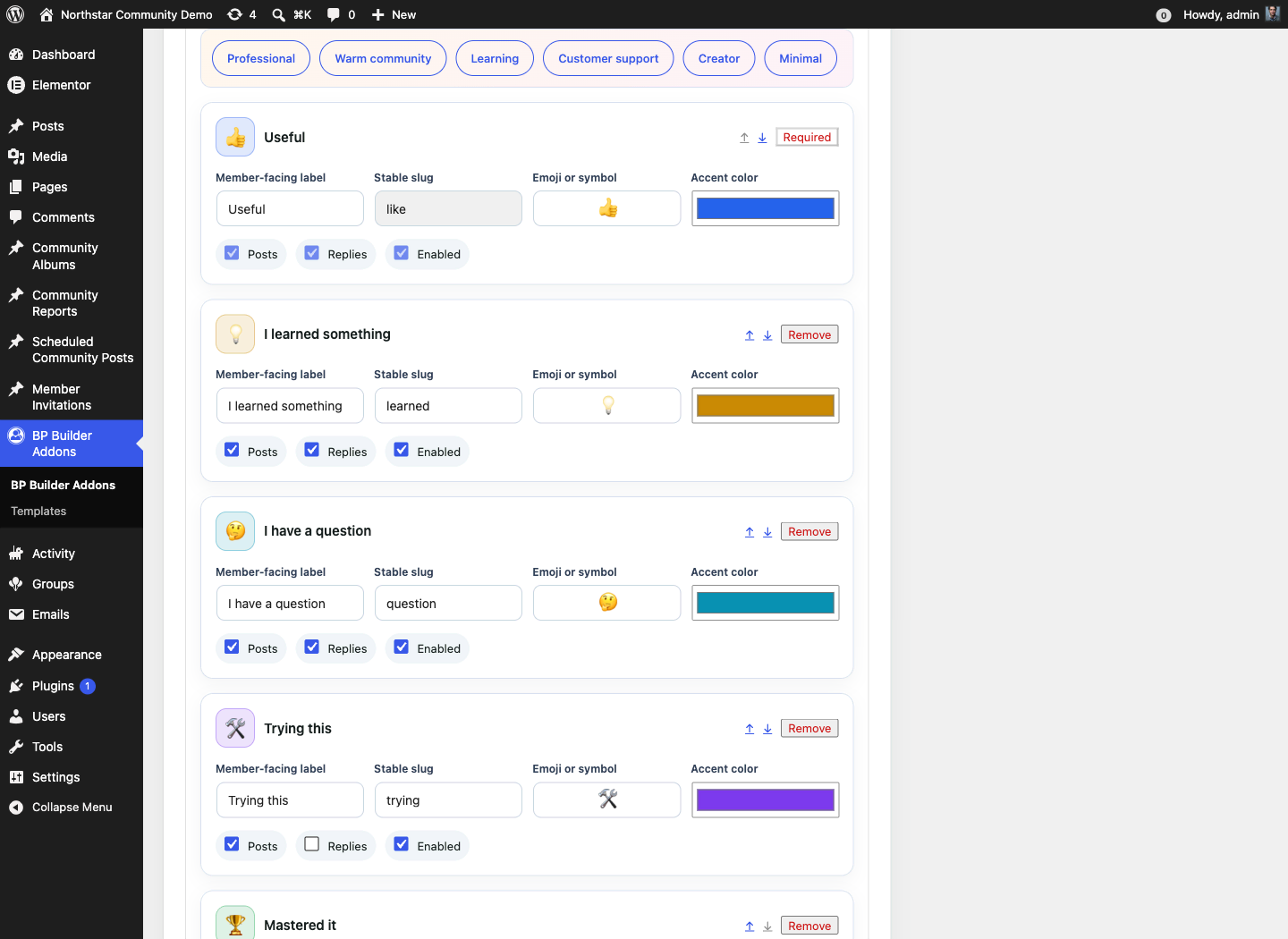
Task: Remove the I learned something reaction
Action: tap(809, 334)
